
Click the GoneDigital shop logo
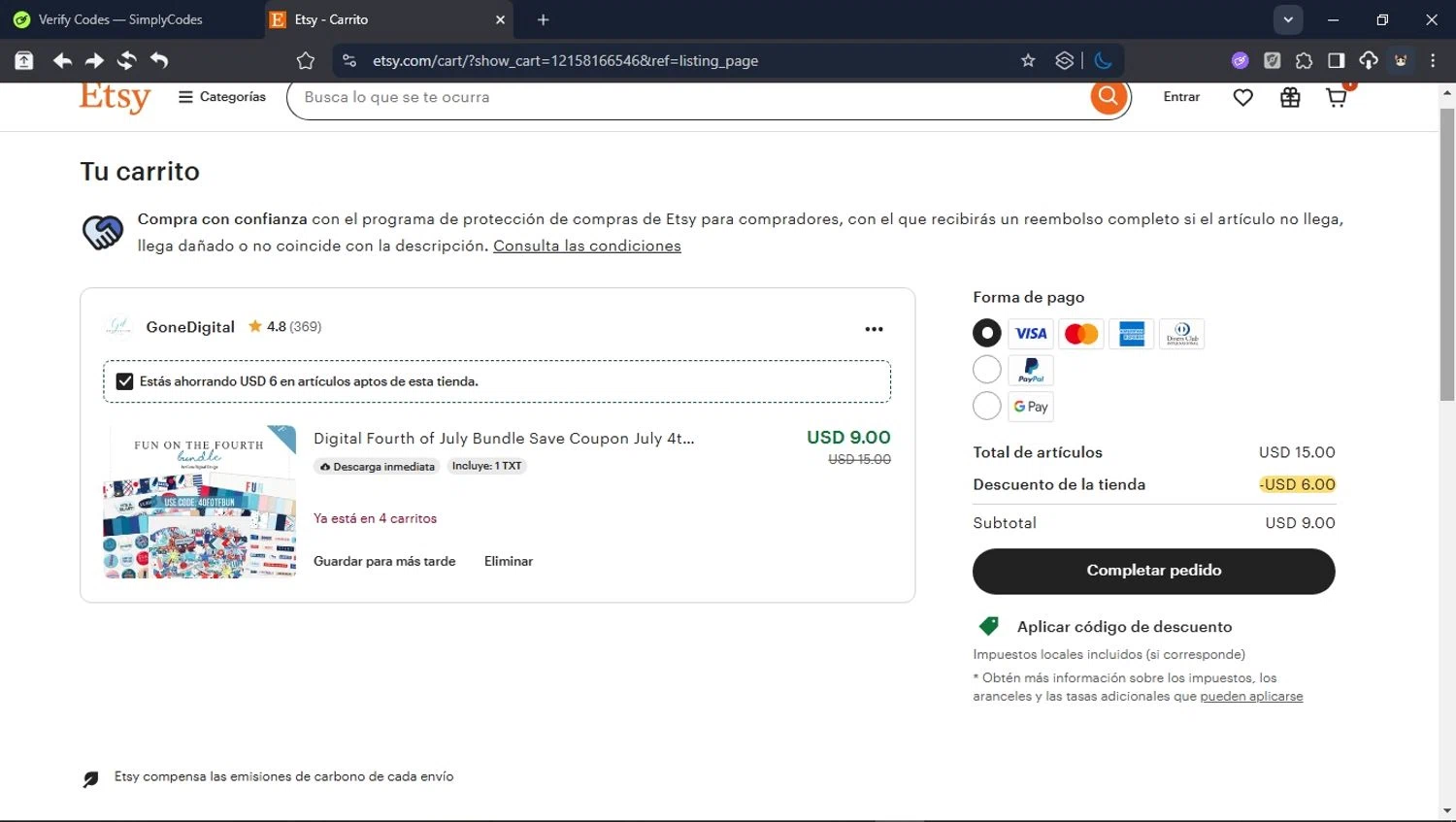[x=118, y=326]
